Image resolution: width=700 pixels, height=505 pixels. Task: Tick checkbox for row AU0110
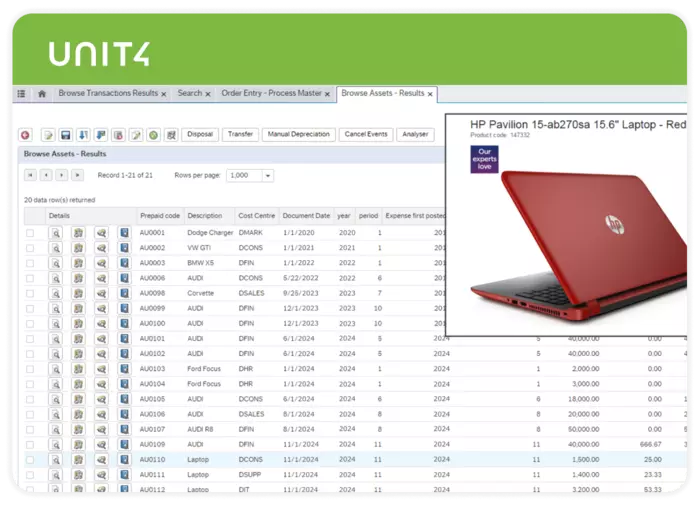click(x=30, y=460)
